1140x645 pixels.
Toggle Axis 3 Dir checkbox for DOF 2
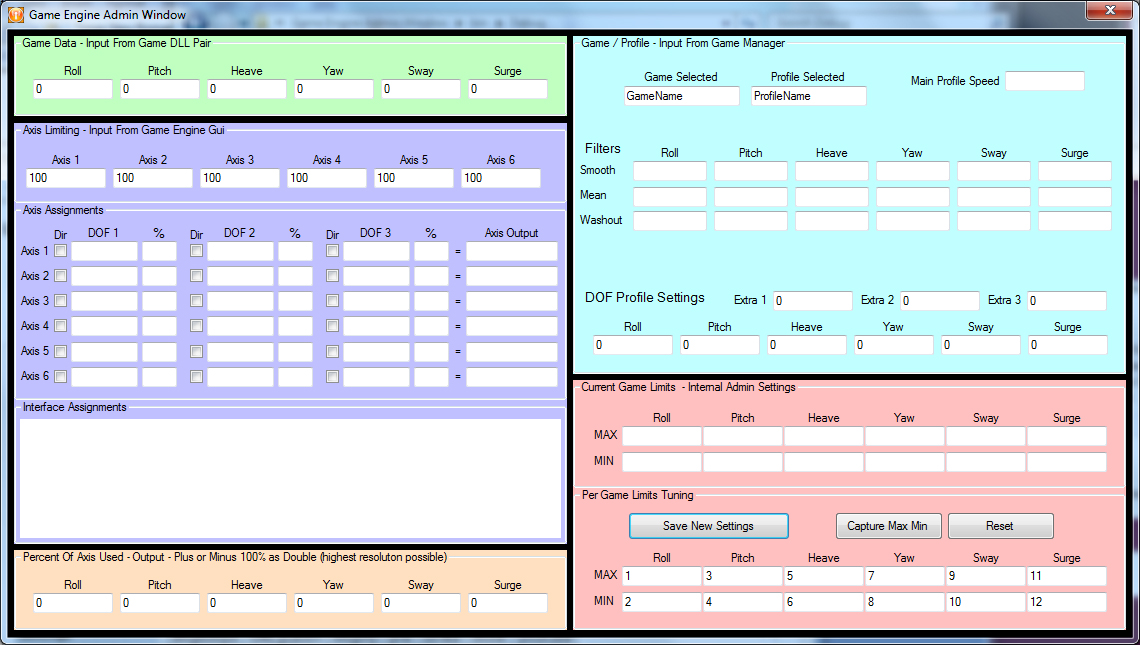coord(196,301)
